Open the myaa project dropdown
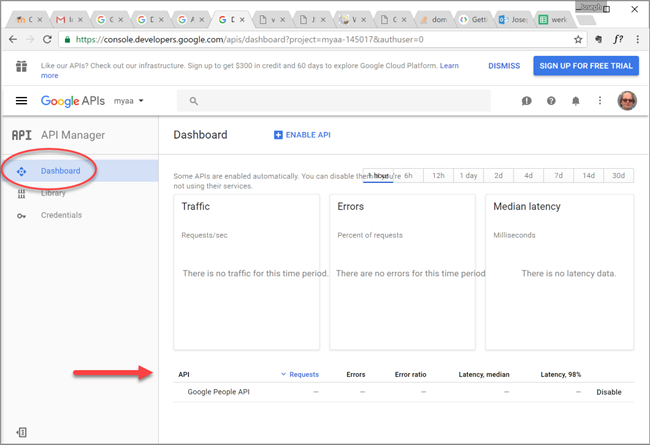This screenshot has width=650, height=445. (x=129, y=101)
